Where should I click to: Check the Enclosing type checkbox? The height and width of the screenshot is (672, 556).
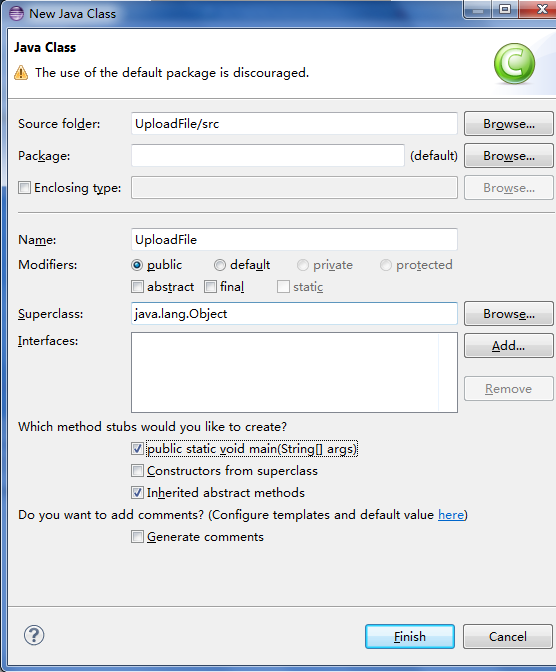[24, 188]
